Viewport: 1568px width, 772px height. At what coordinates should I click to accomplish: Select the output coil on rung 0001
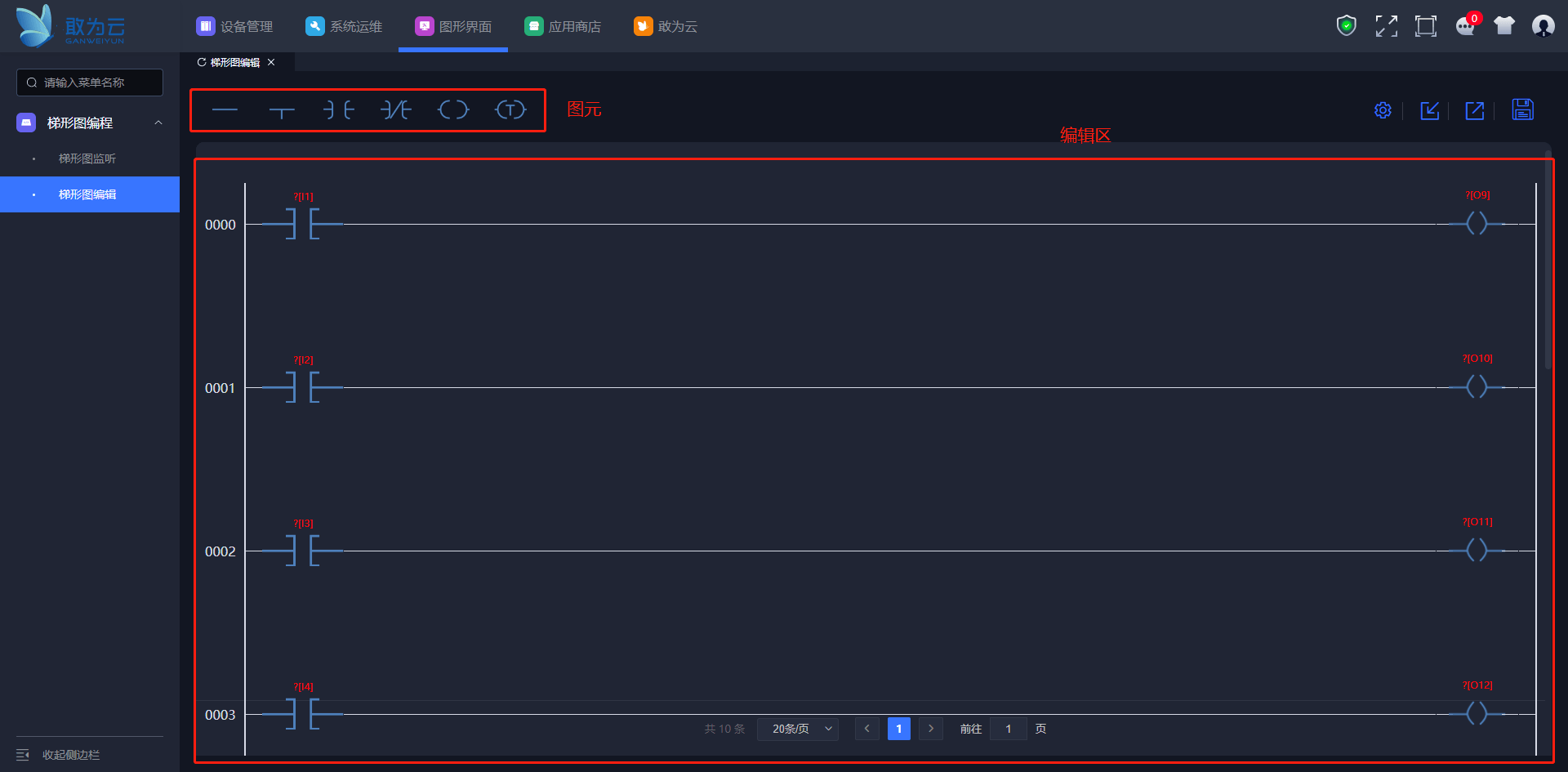tap(1477, 386)
